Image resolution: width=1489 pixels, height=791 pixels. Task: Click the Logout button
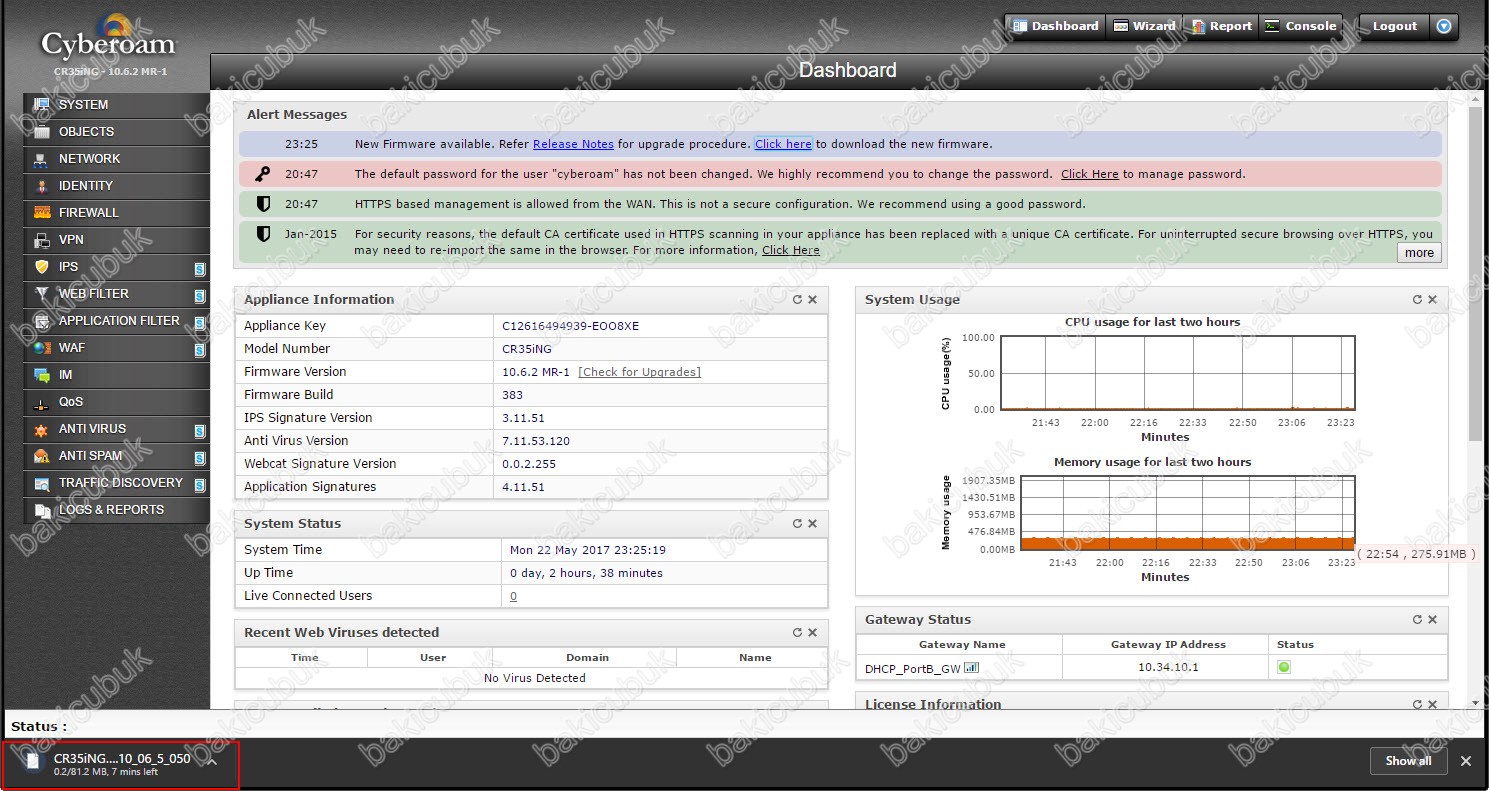(1394, 26)
